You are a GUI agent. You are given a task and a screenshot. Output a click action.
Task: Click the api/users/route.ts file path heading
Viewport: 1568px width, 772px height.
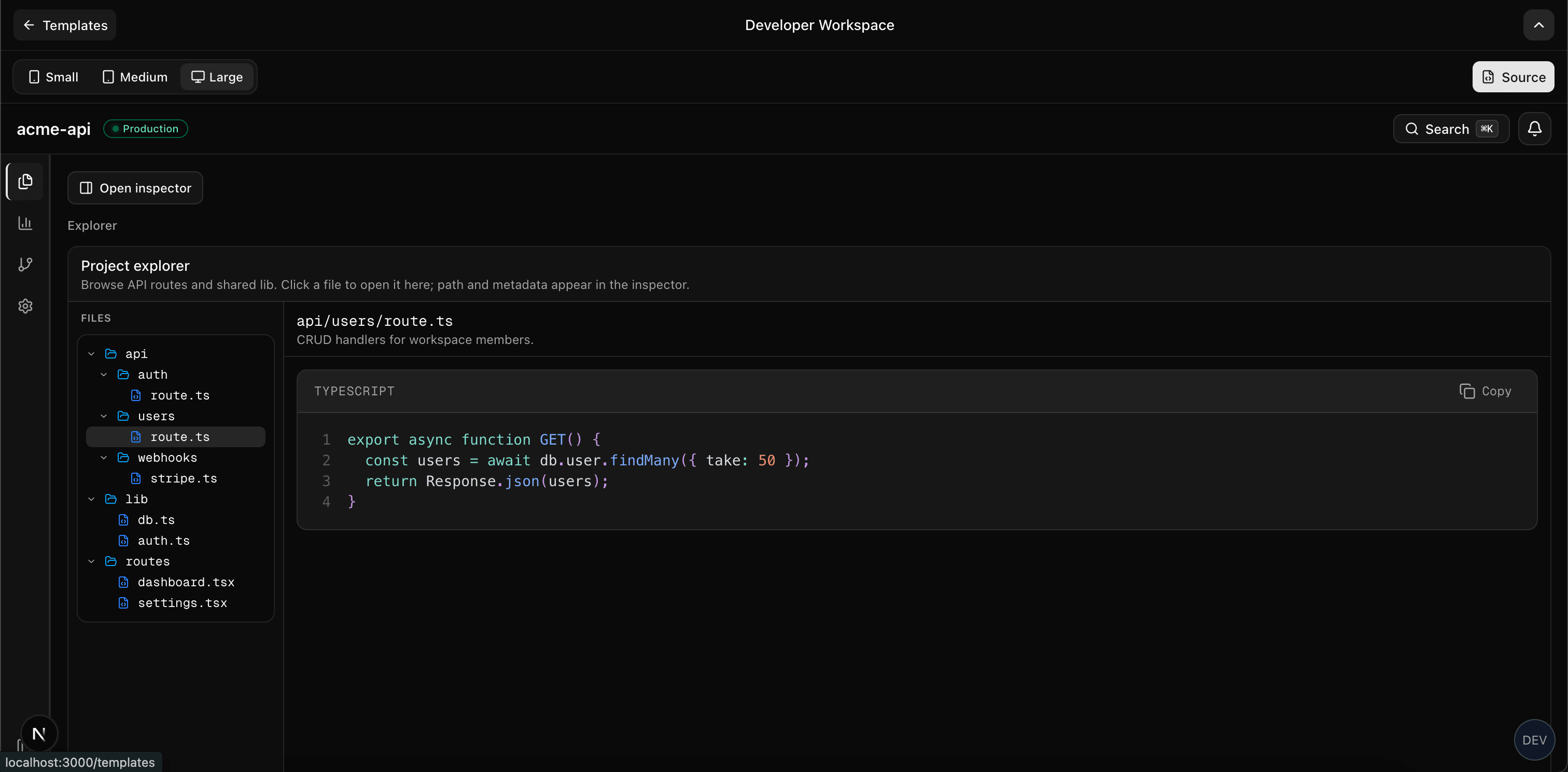pos(374,321)
